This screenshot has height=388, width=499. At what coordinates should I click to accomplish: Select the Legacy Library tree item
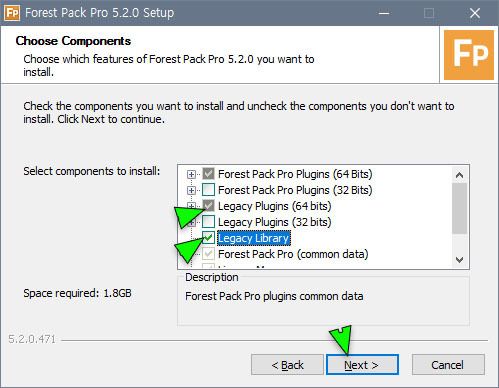click(x=254, y=238)
